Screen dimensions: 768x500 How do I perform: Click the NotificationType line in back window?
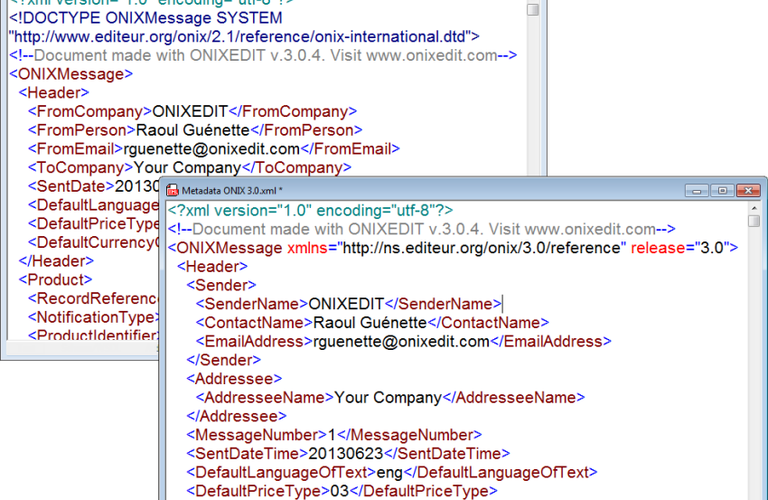pos(93,317)
